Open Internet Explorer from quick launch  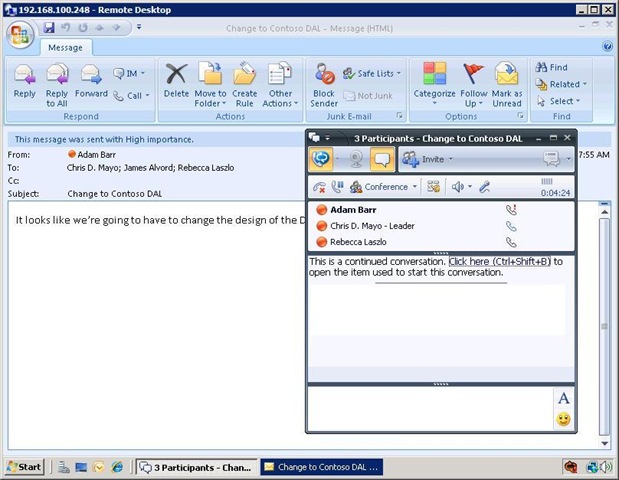pyautogui.click(x=117, y=467)
